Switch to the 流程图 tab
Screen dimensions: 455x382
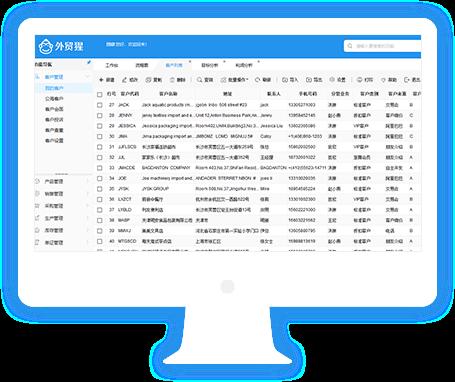142,65
